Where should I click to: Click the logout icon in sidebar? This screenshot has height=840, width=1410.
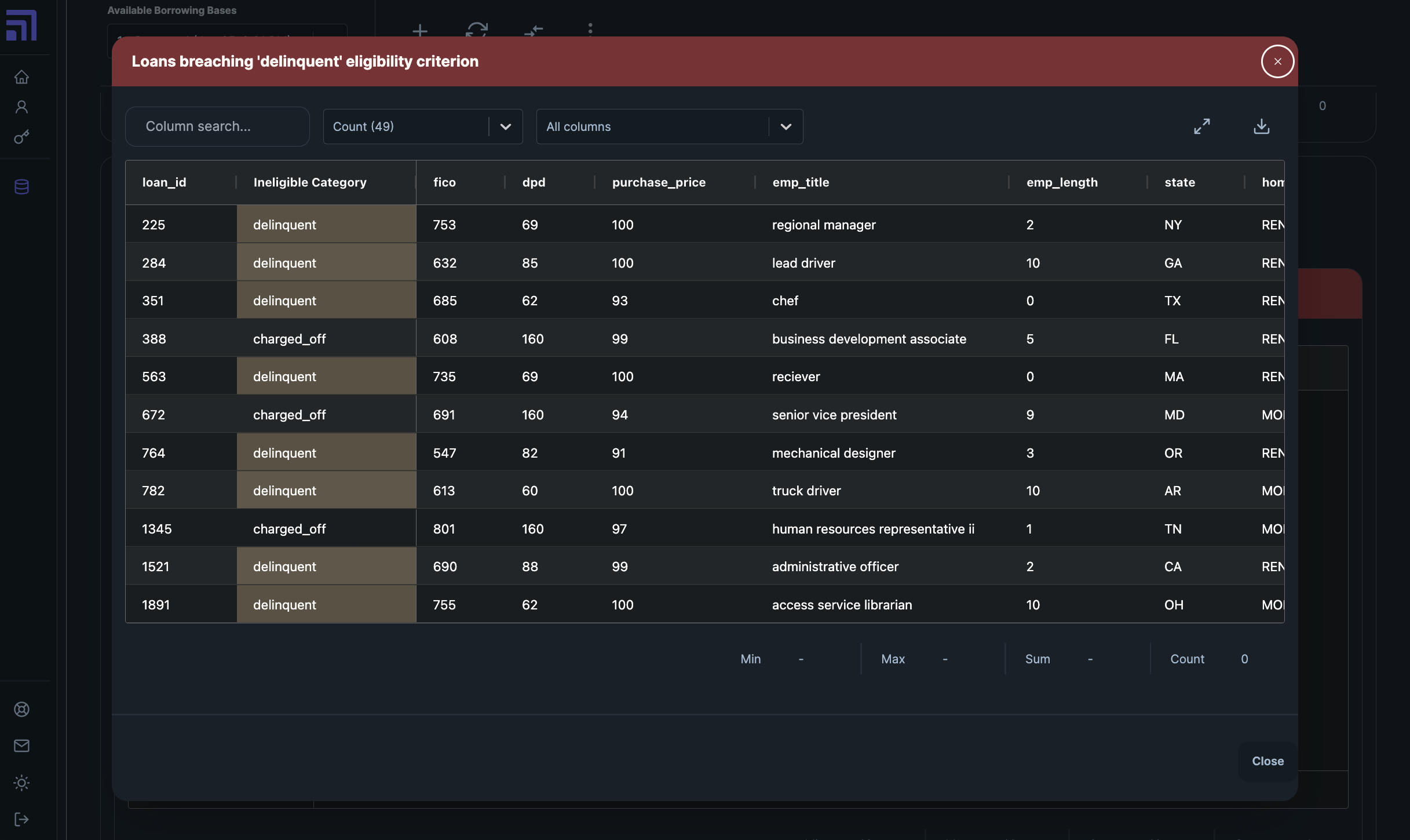click(x=21, y=819)
